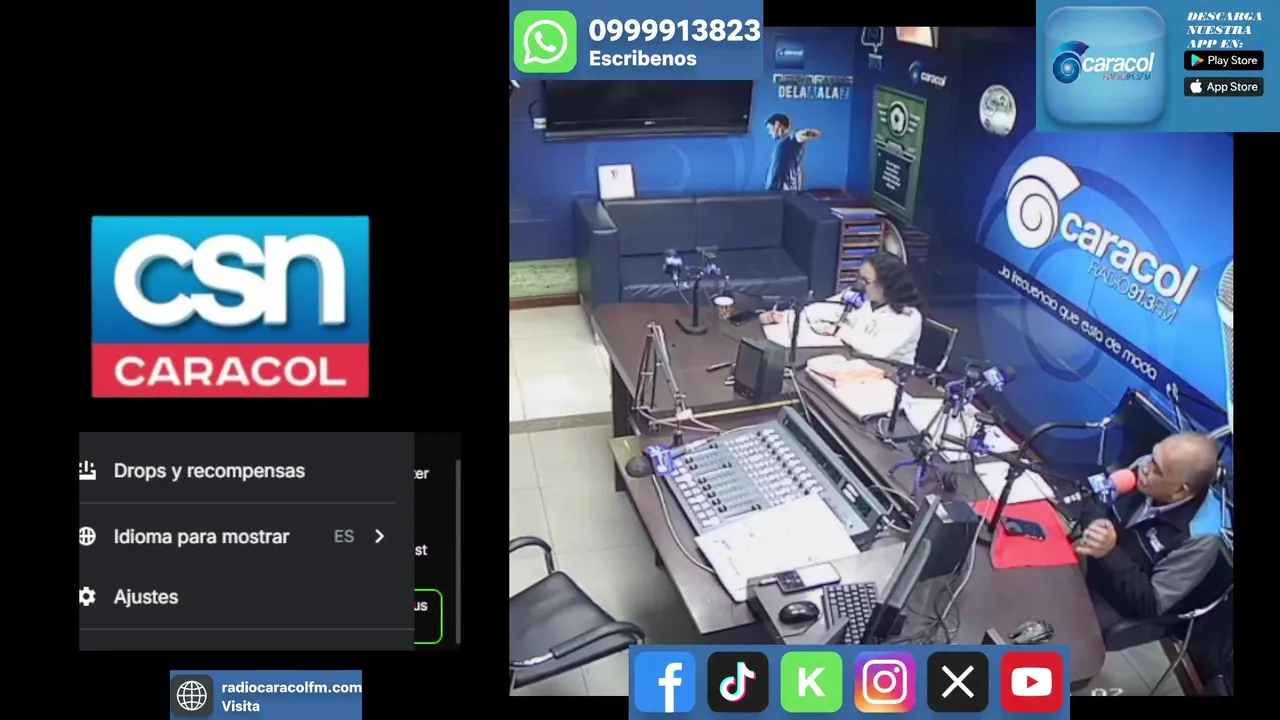Expand the language submenu chevron
Image resolution: width=1280 pixels, height=720 pixels.
coord(379,536)
